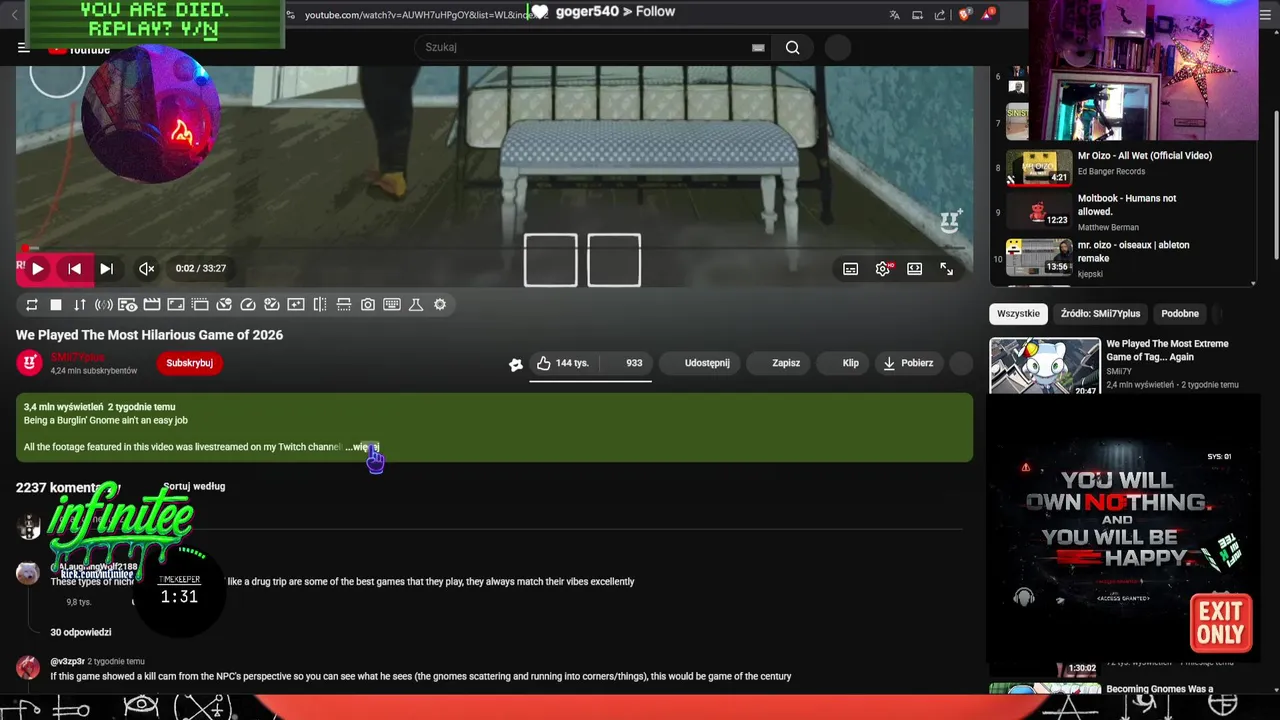Increase playback speed with plus gauge icon

271,304
